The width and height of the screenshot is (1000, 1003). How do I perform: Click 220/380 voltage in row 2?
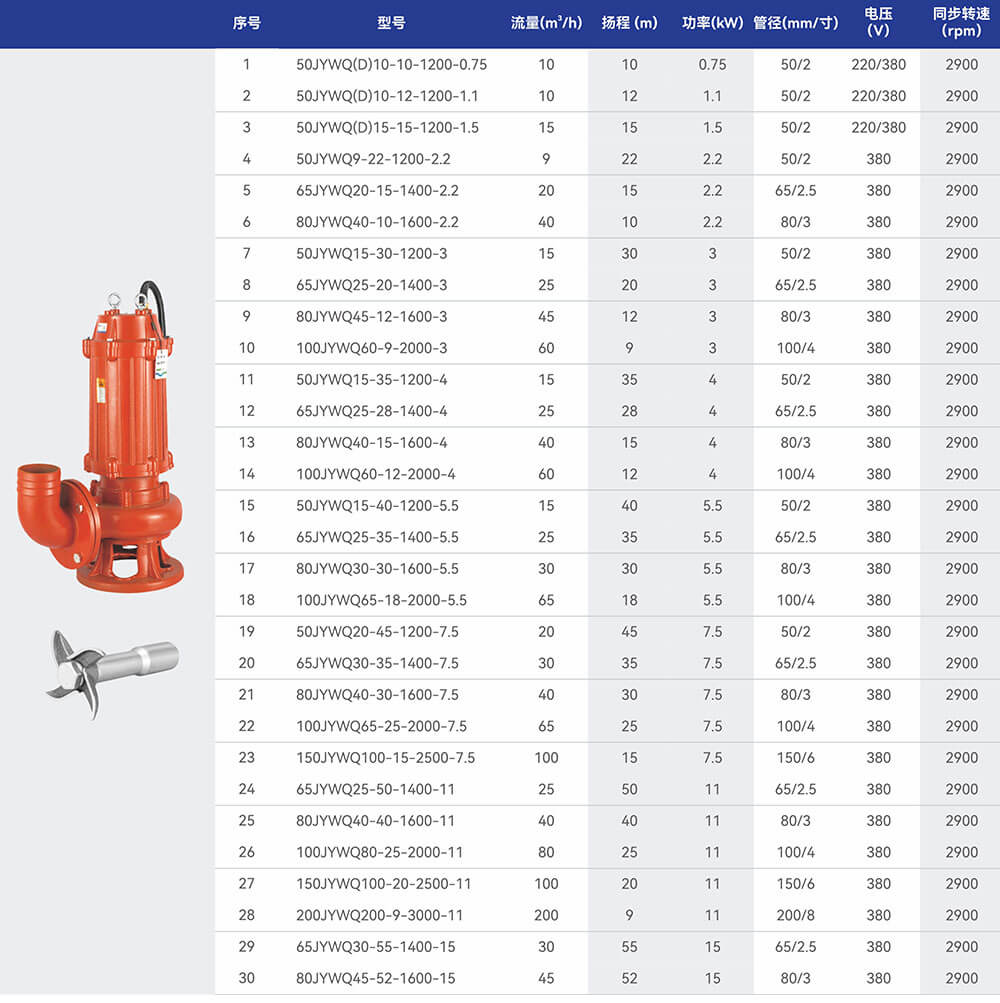(x=878, y=96)
